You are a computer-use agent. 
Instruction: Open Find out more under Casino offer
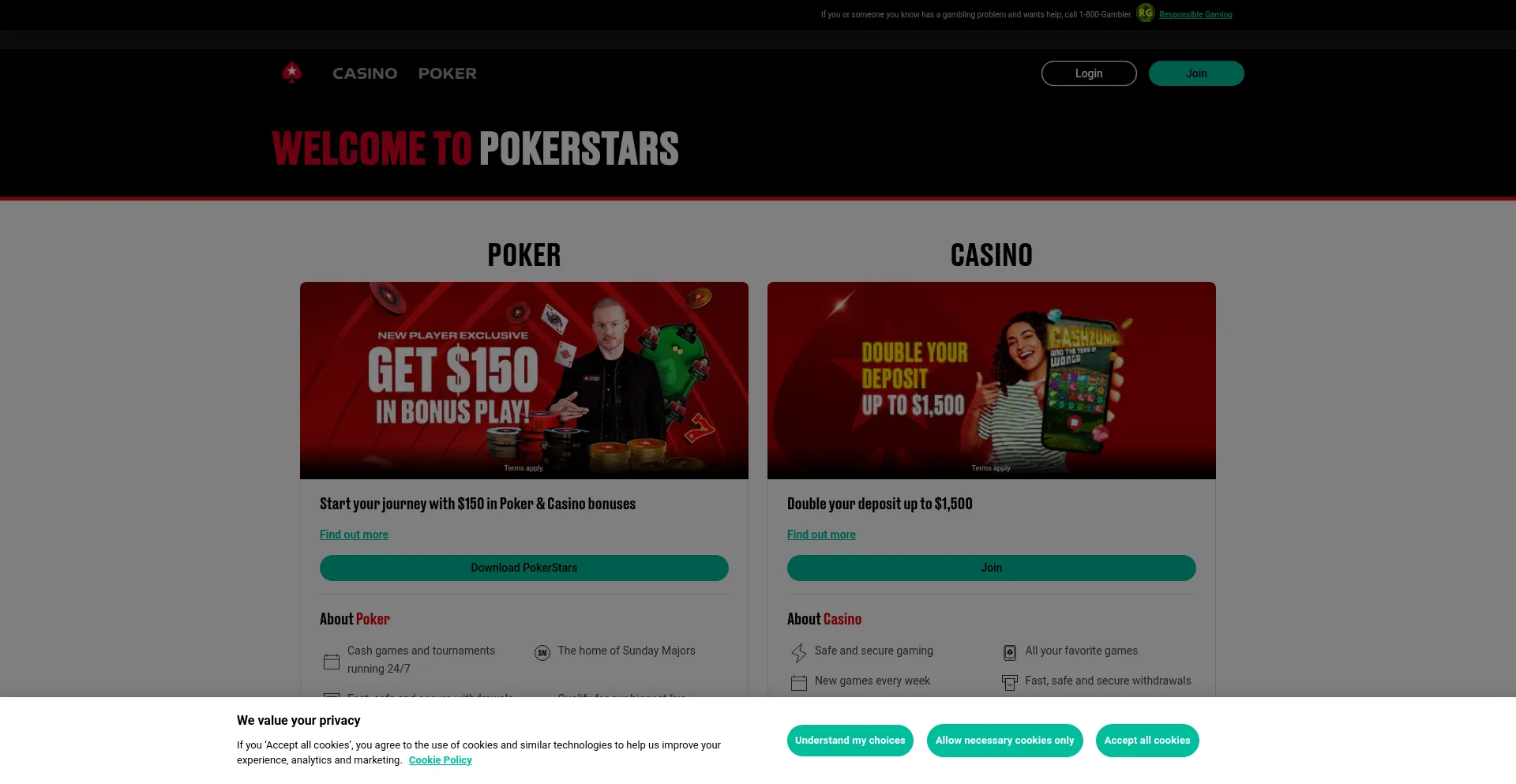[821, 535]
